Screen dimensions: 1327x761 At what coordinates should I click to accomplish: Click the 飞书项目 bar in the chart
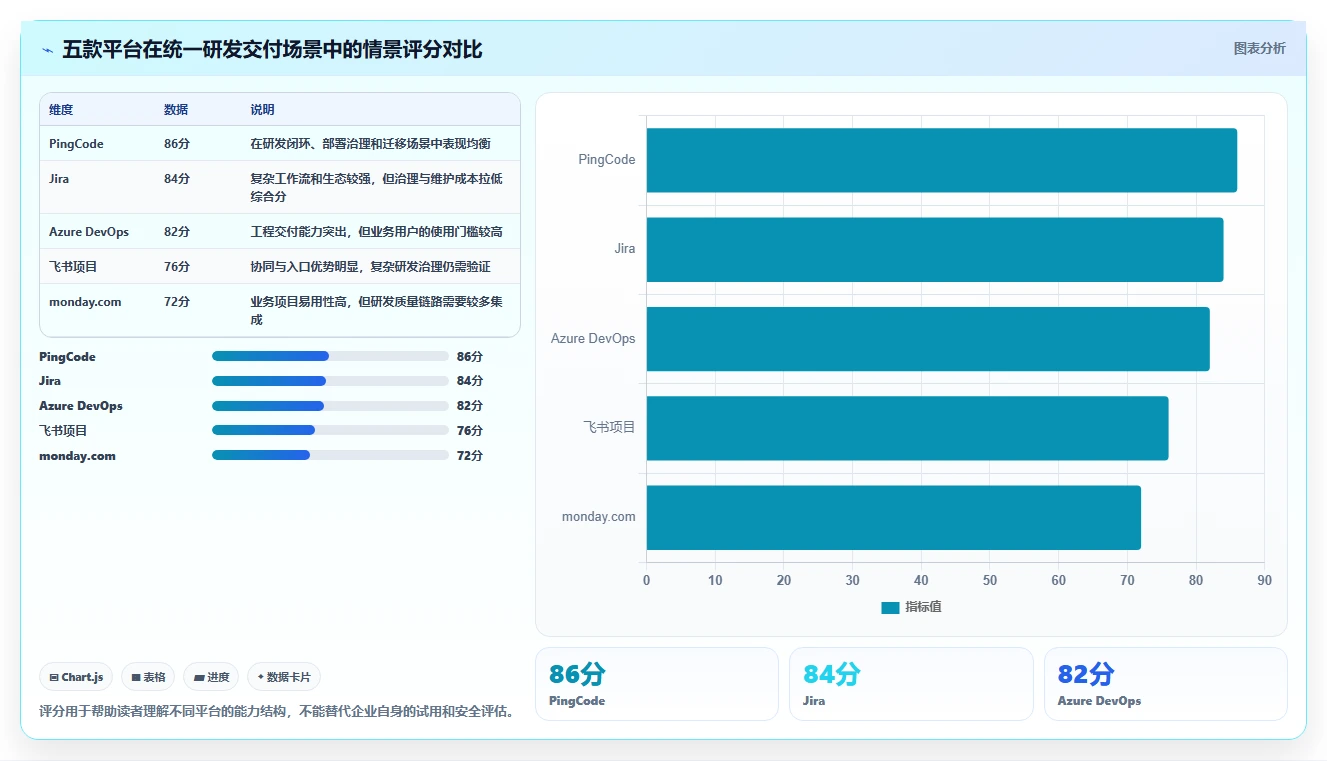pos(907,428)
